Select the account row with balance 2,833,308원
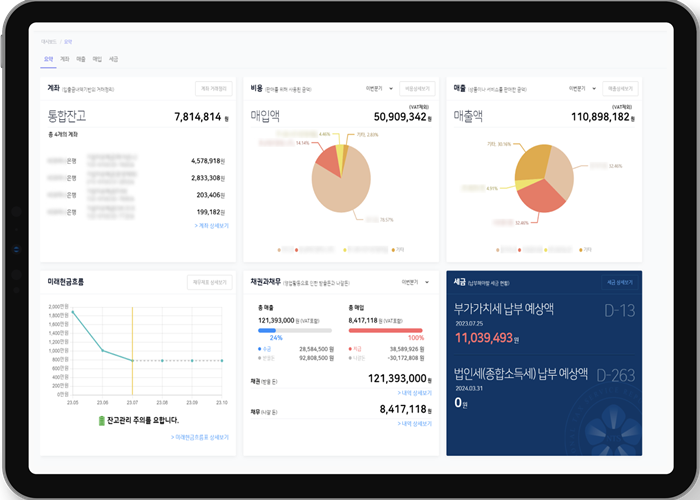The height and width of the screenshot is (500, 700). click(x=138, y=178)
